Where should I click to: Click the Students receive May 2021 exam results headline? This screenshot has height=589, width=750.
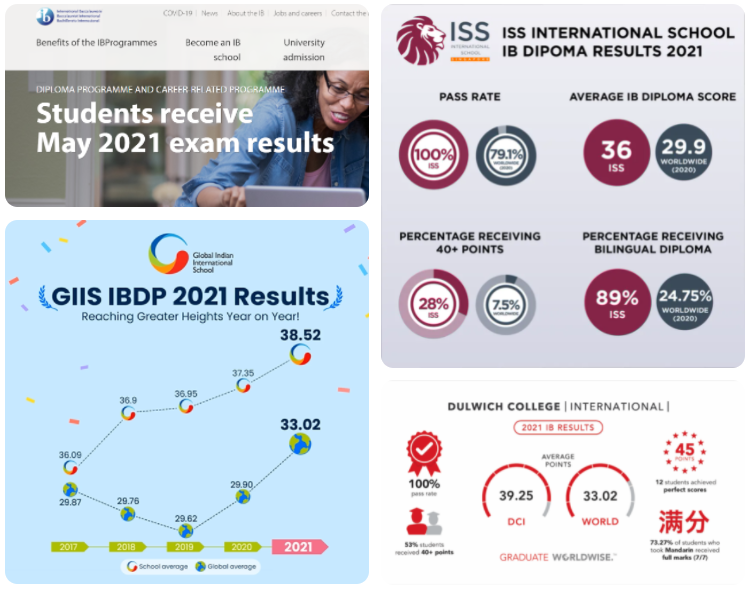point(185,128)
